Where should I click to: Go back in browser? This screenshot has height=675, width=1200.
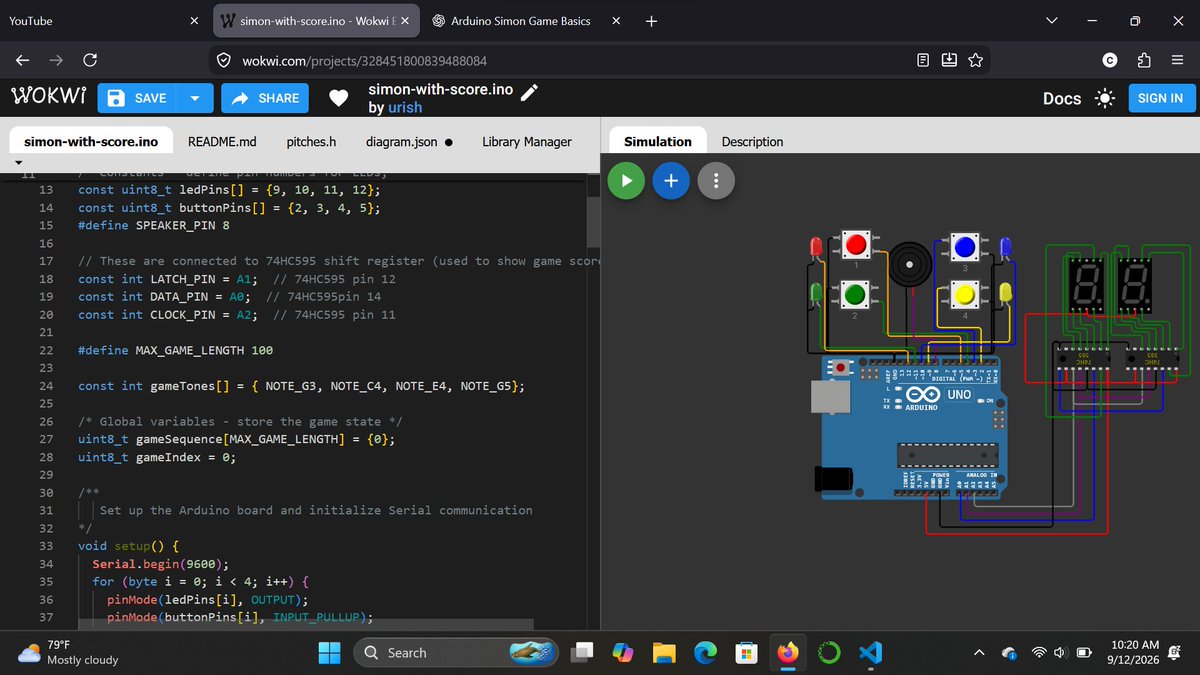point(23,61)
